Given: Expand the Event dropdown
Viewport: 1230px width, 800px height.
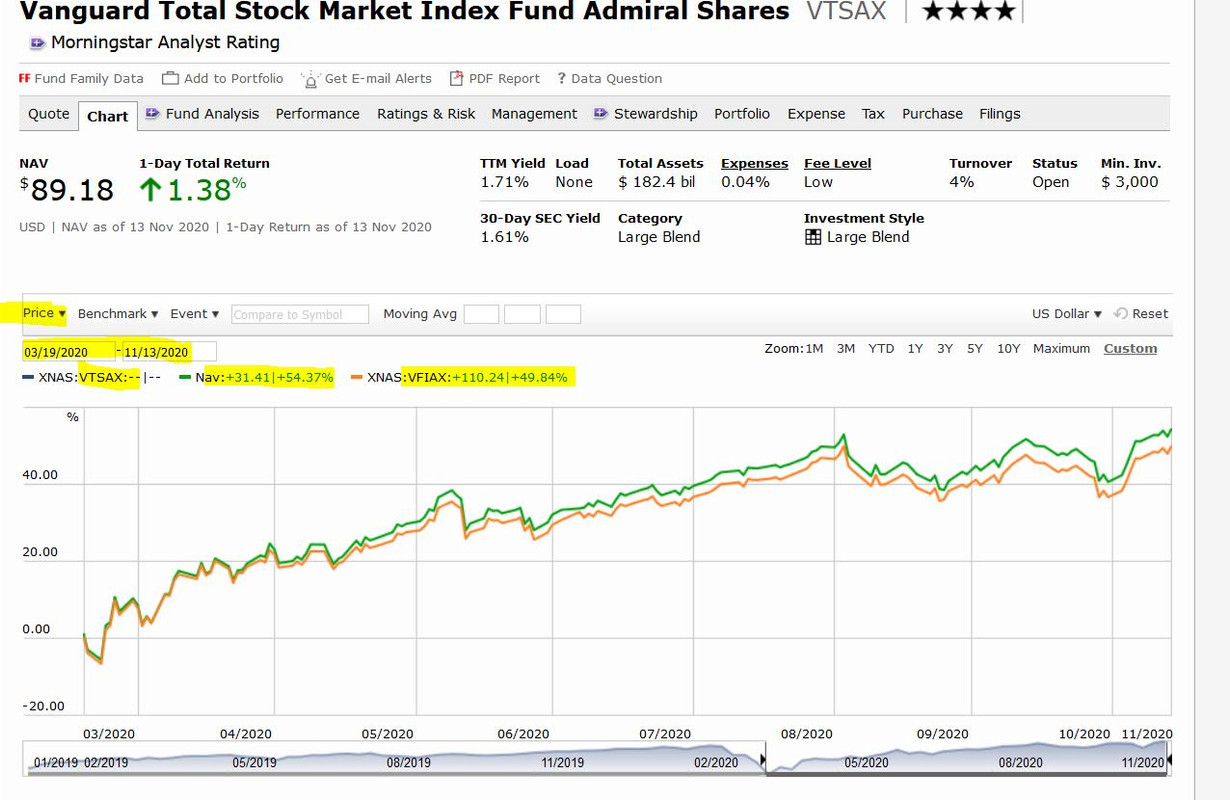Looking at the screenshot, I should point(194,314).
